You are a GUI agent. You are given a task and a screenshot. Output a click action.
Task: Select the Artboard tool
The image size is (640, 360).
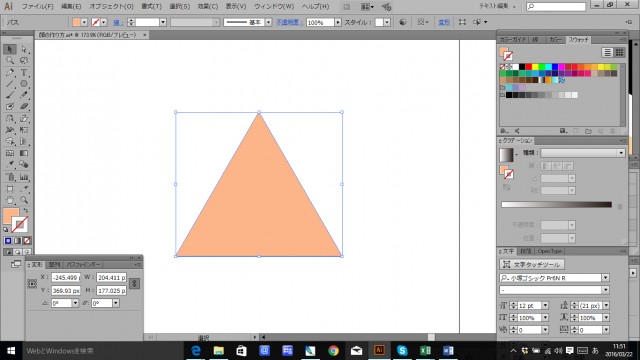(10, 189)
